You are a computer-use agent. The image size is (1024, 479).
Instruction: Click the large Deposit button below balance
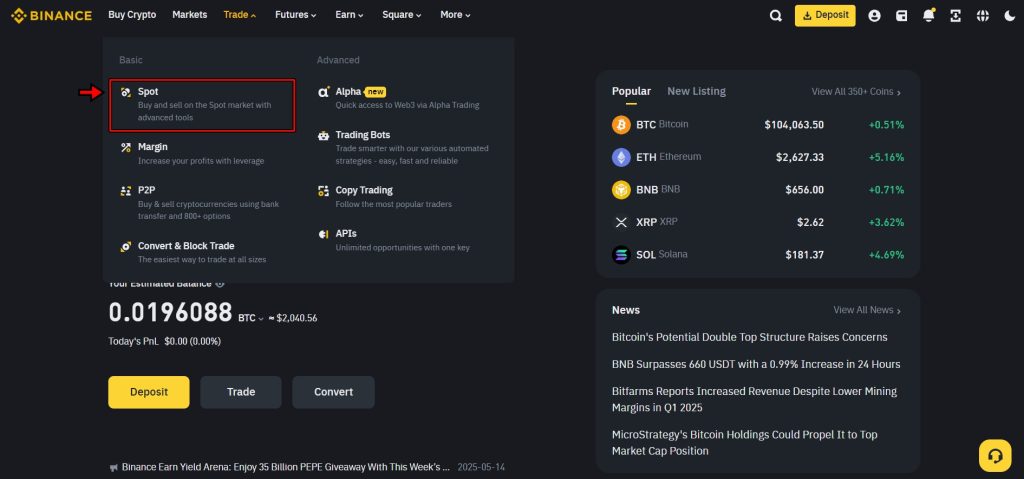click(149, 392)
